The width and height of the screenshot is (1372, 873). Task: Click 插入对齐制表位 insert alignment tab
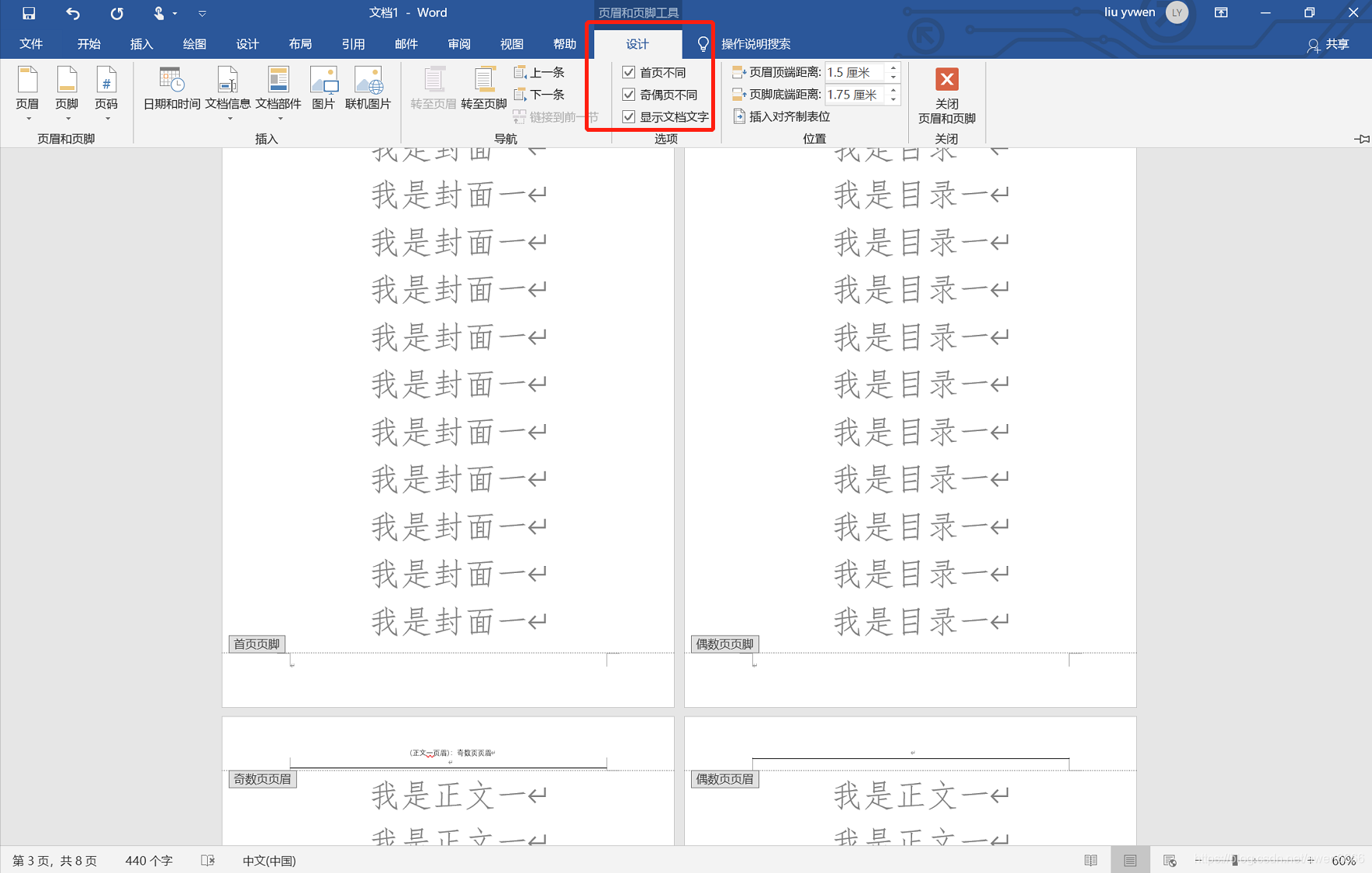pos(782,116)
